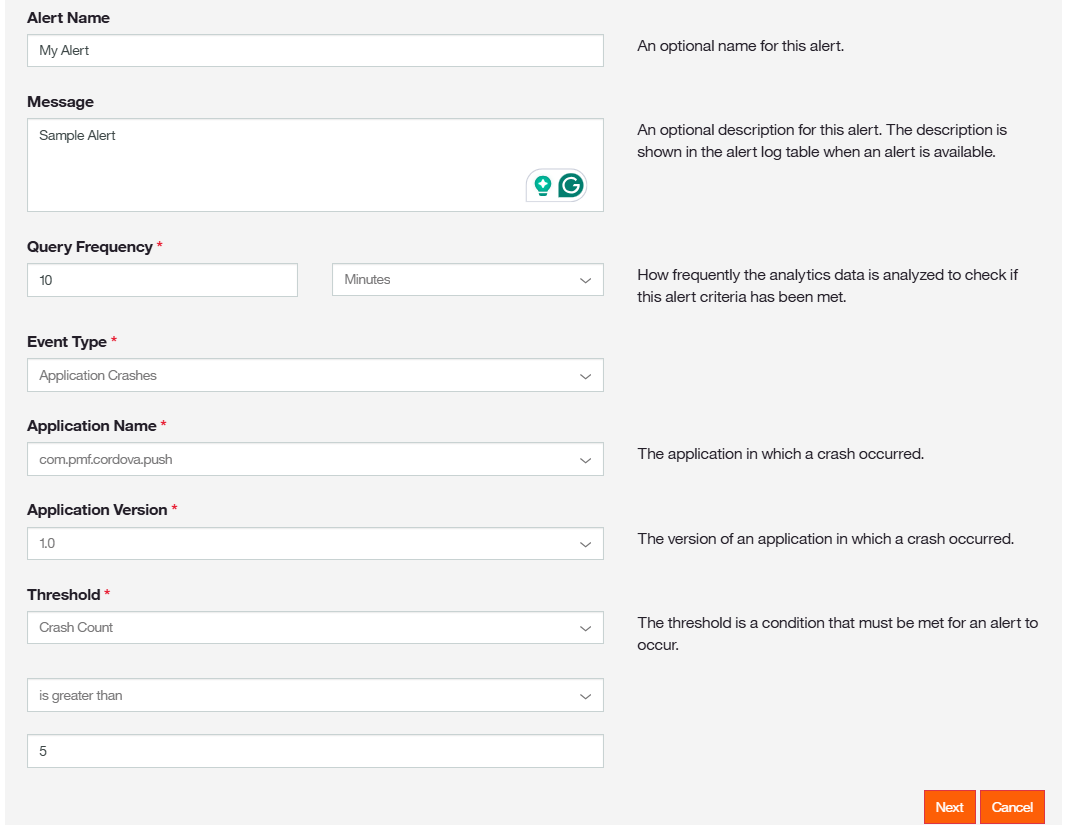Click the chevron arrow in the Minutes selector
1069x825 pixels.
(x=586, y=280)
